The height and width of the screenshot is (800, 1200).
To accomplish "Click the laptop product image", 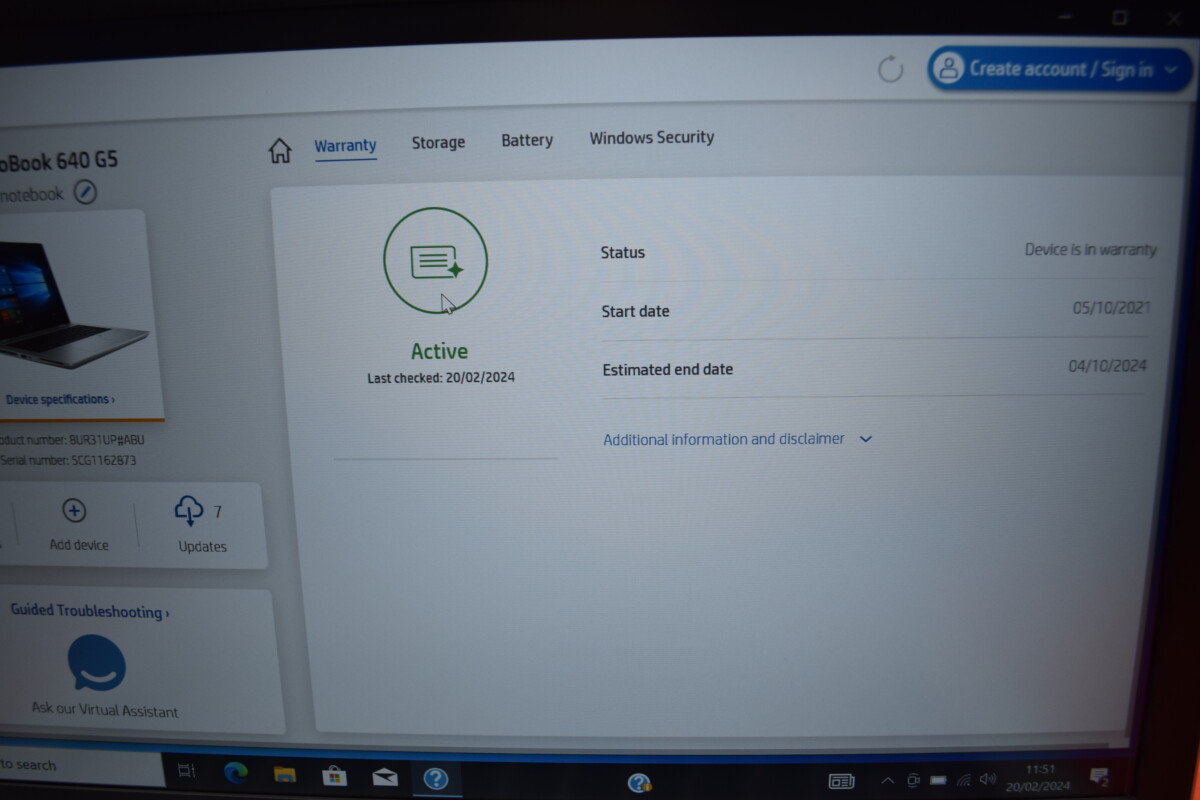I will tap(72, 305).
